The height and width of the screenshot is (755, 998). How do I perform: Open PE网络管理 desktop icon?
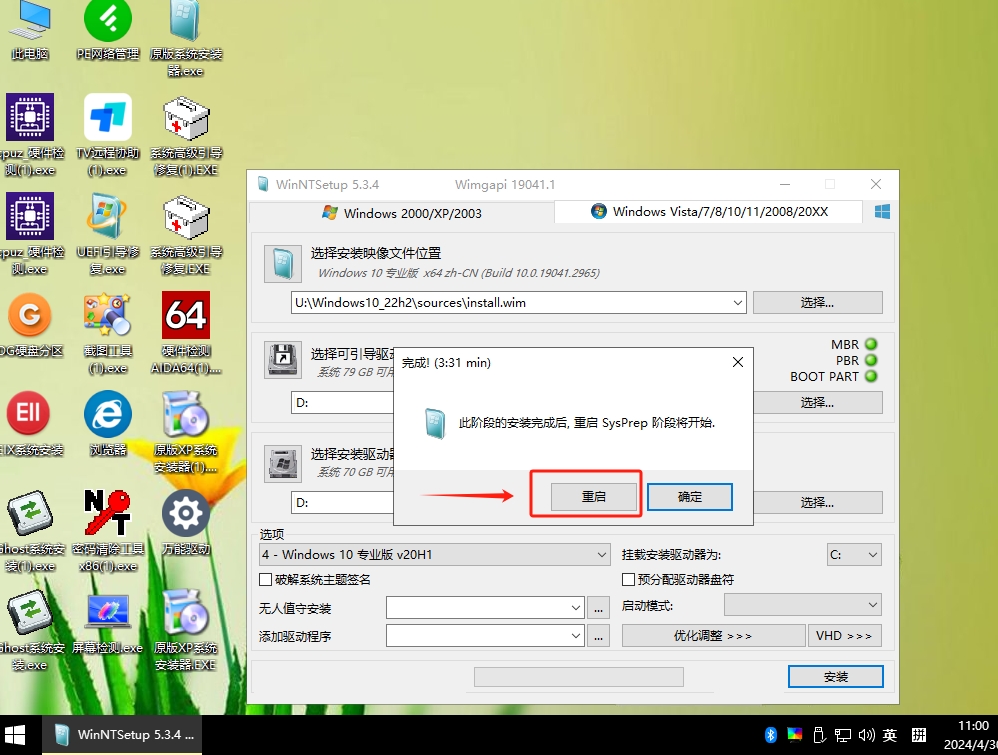click(x=108, y=29)
